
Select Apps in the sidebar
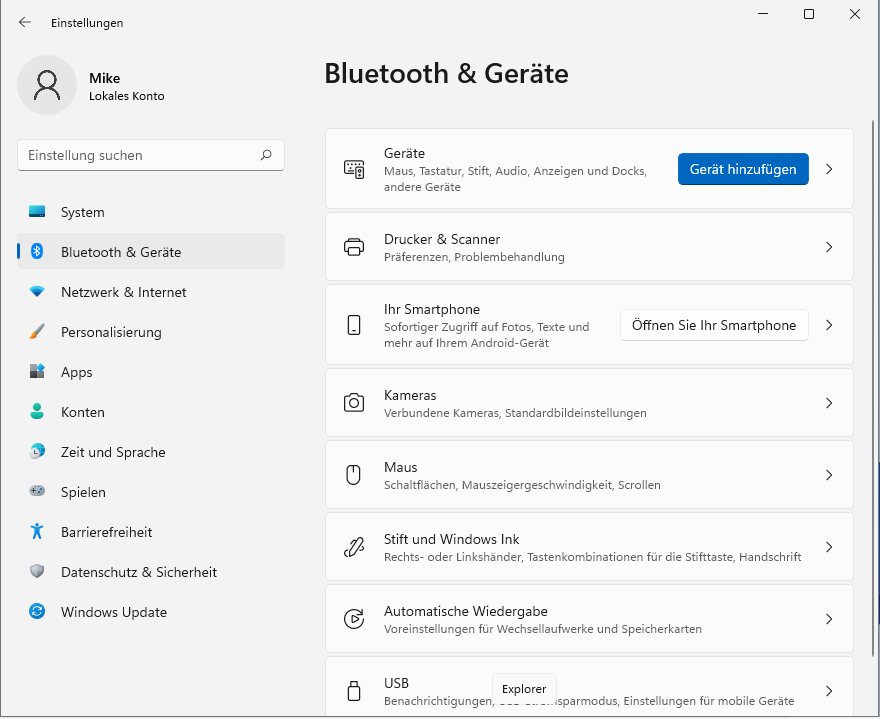76,372
